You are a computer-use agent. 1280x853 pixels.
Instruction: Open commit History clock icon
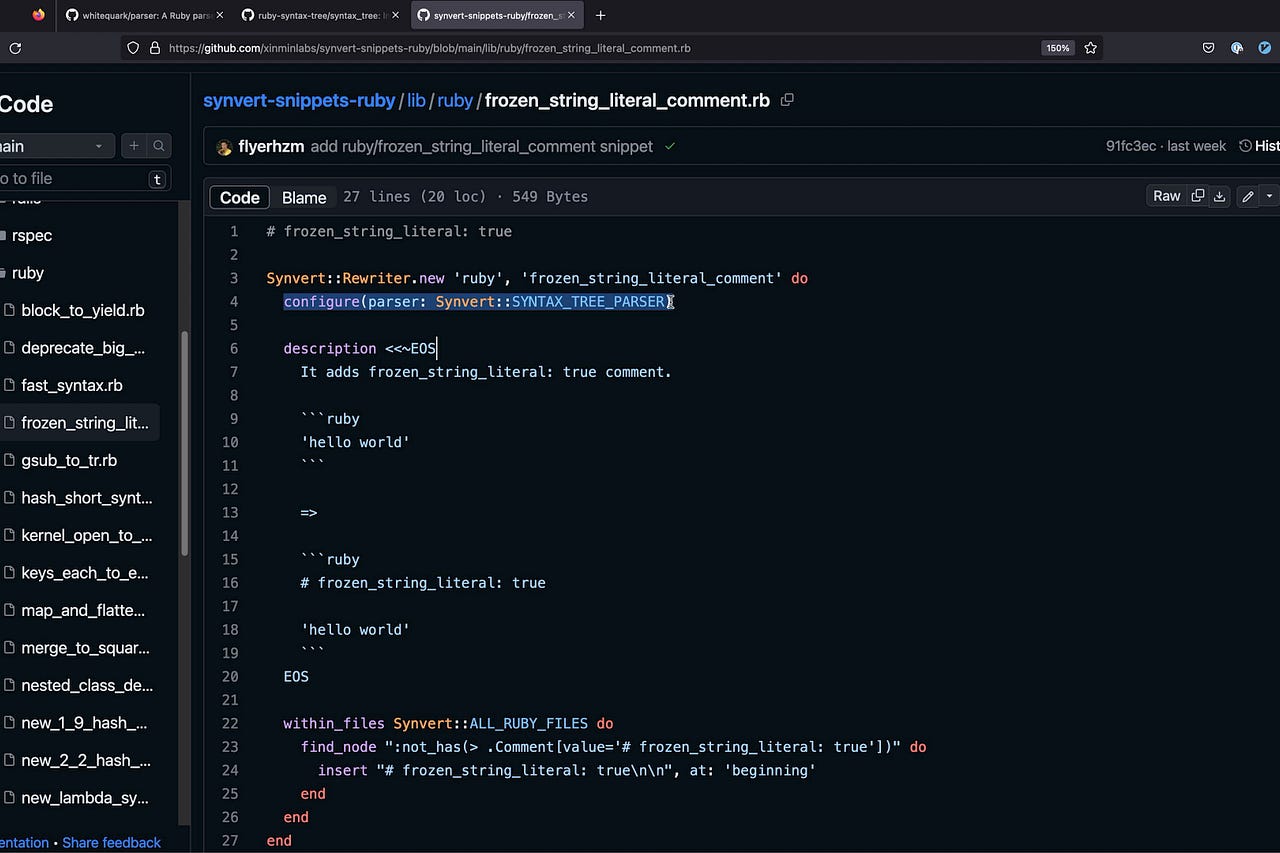pyautogui.click(x=1245, y=146)
